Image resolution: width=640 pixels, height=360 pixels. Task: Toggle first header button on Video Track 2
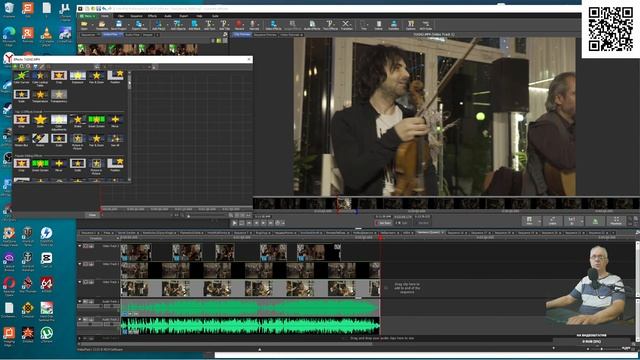(x=86, y=264)
